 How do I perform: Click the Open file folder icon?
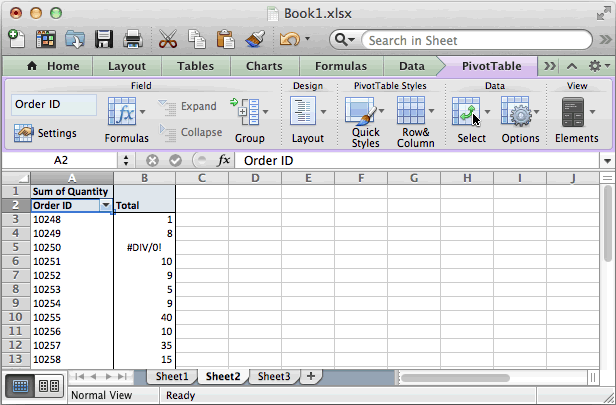coord(75,39)
